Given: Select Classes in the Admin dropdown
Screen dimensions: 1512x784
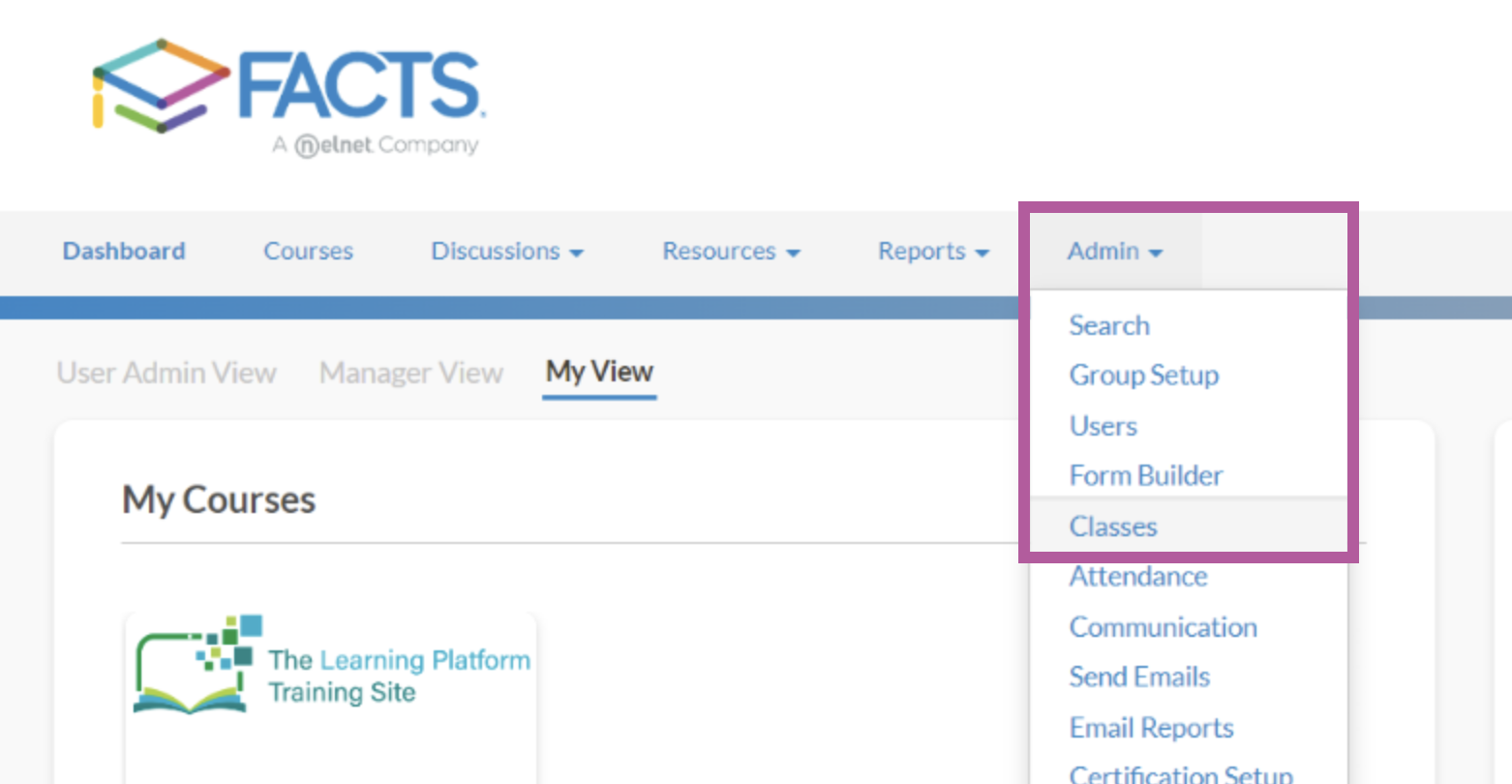Looking at the screenshot, I should tap(1112, 526).
